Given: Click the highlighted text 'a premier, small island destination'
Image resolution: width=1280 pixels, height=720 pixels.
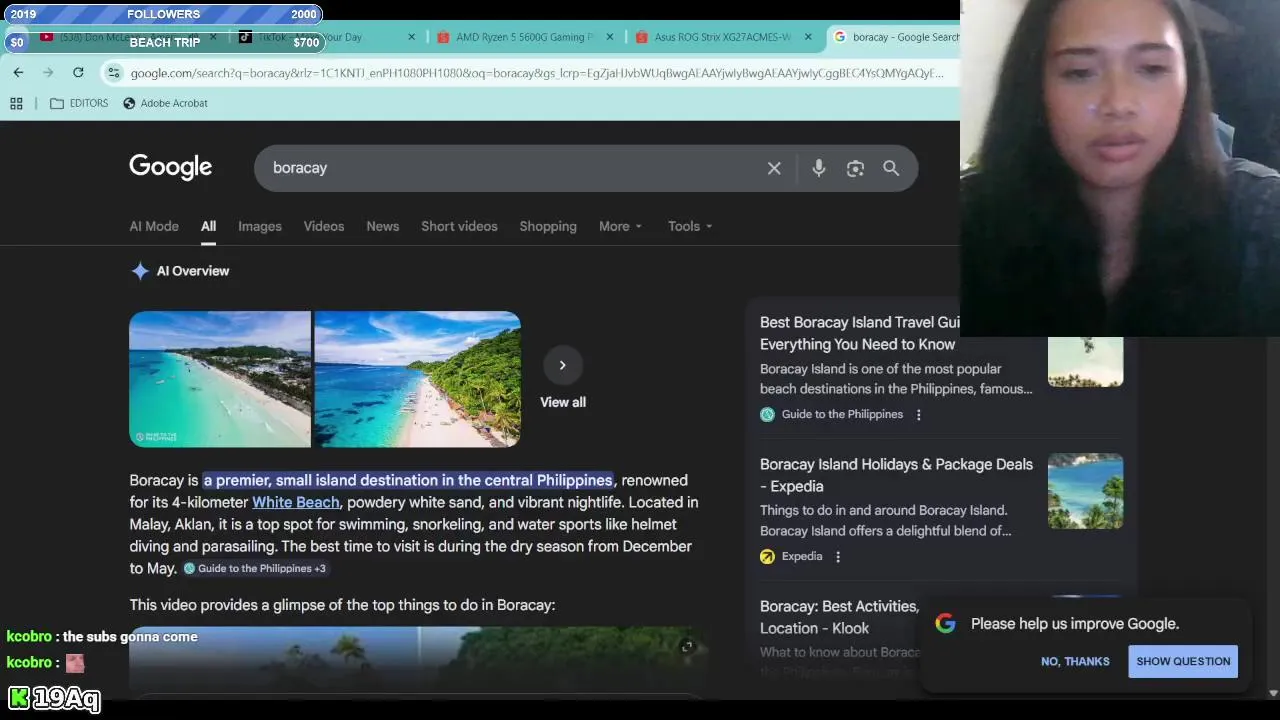Looking at the screenshot, I should (408, 480).
